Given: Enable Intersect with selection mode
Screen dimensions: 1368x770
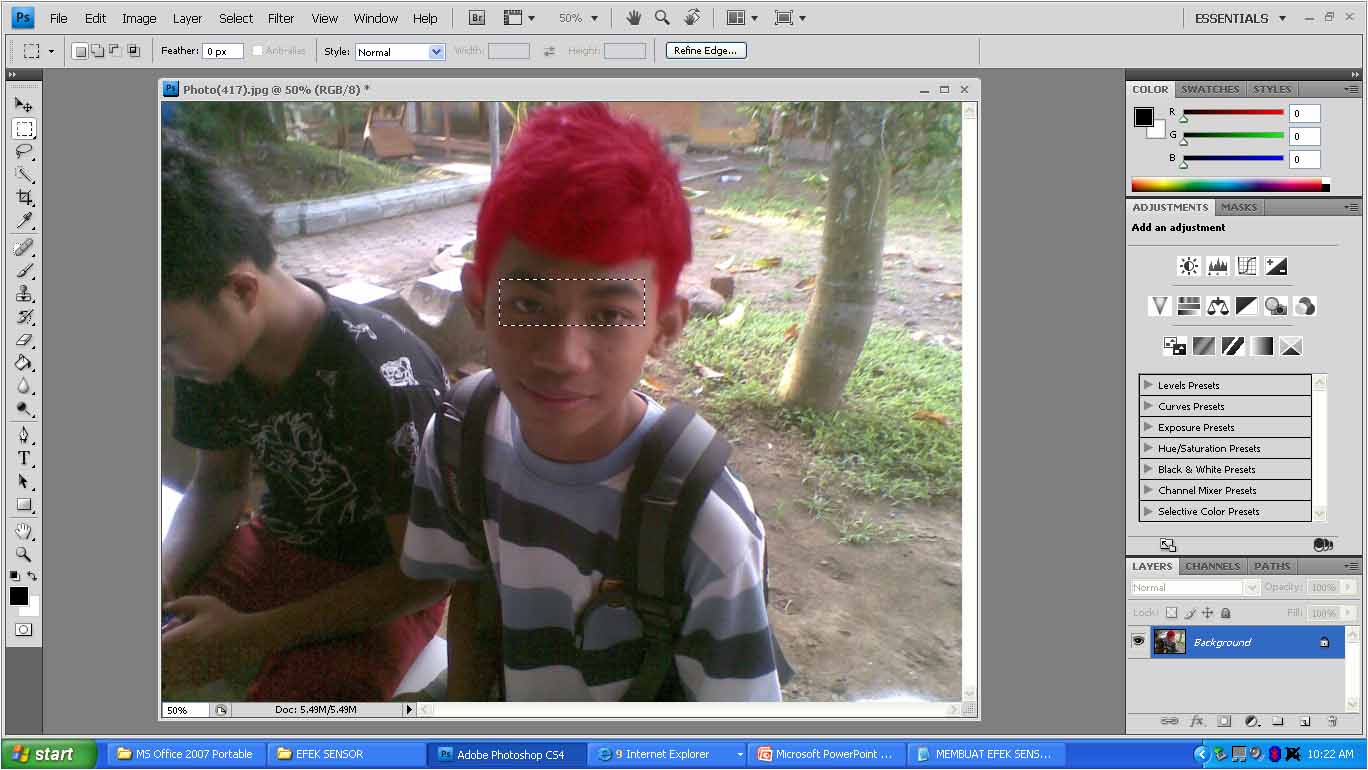Looking at the screenshot, I should pos(134,51).
